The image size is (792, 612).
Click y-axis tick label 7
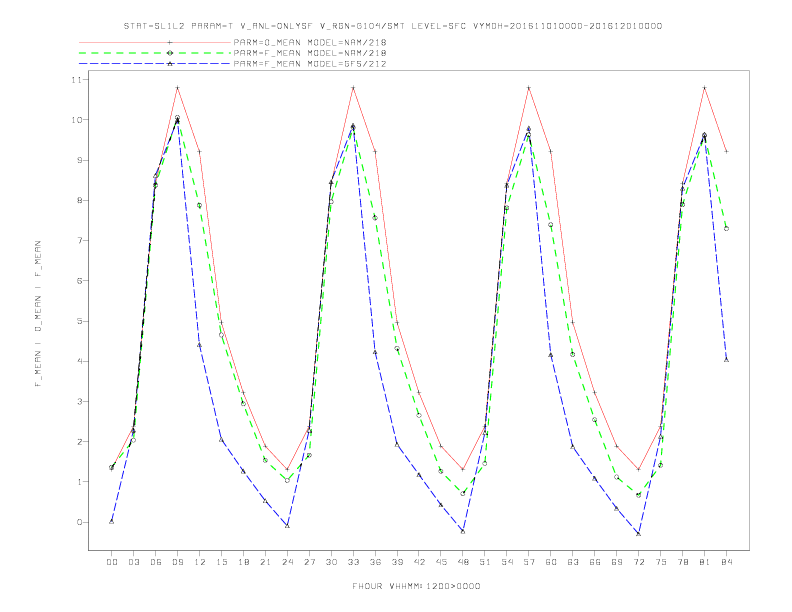point(79,240)
